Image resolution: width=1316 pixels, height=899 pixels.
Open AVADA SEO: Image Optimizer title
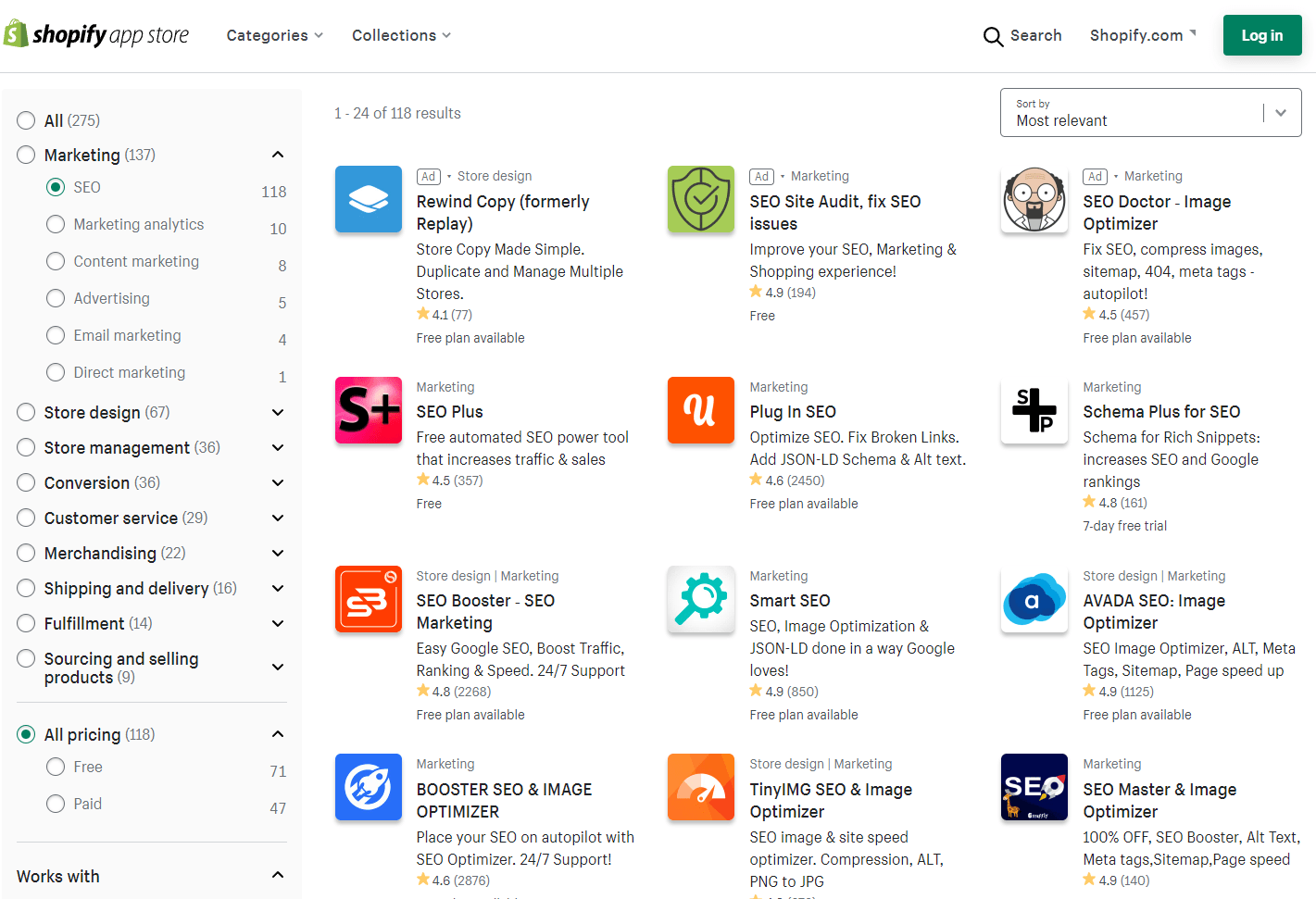[1154, 612]
